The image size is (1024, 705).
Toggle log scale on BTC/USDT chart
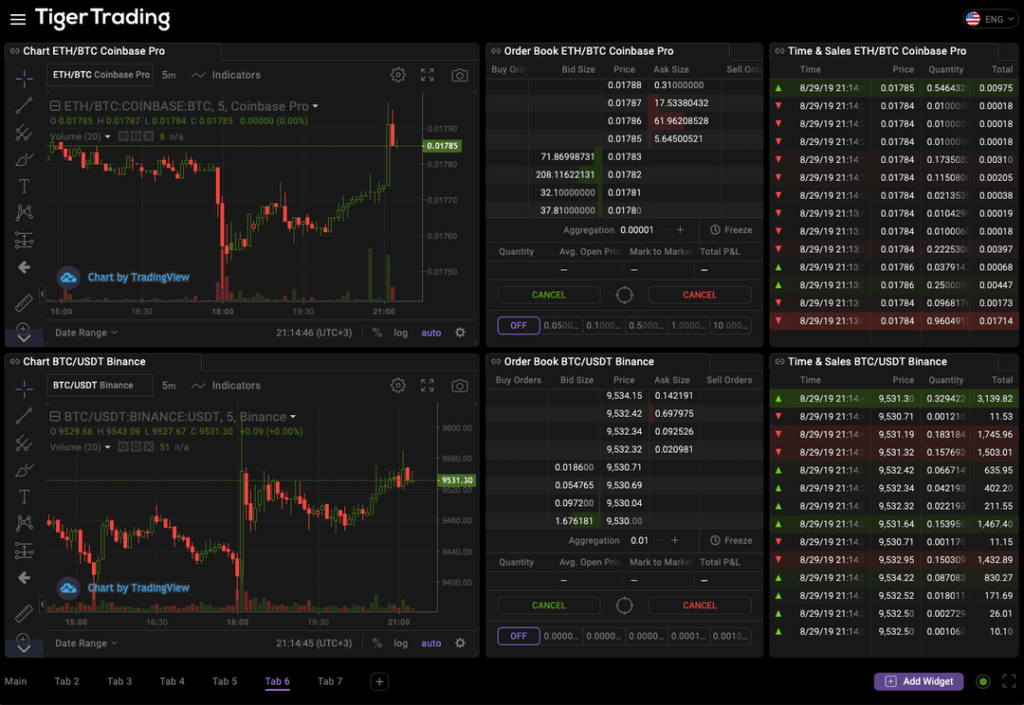point(400,643)
